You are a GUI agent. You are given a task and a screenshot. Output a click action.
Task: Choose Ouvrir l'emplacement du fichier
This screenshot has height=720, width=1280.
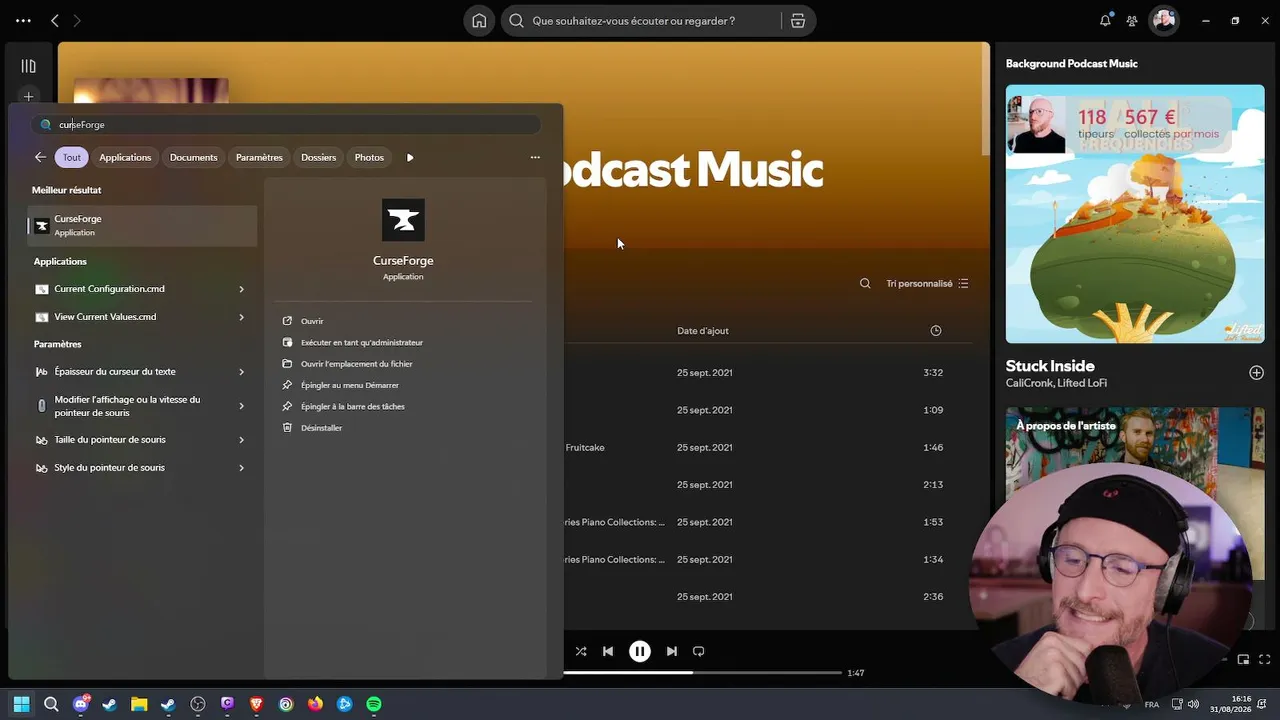pos(357,364)
